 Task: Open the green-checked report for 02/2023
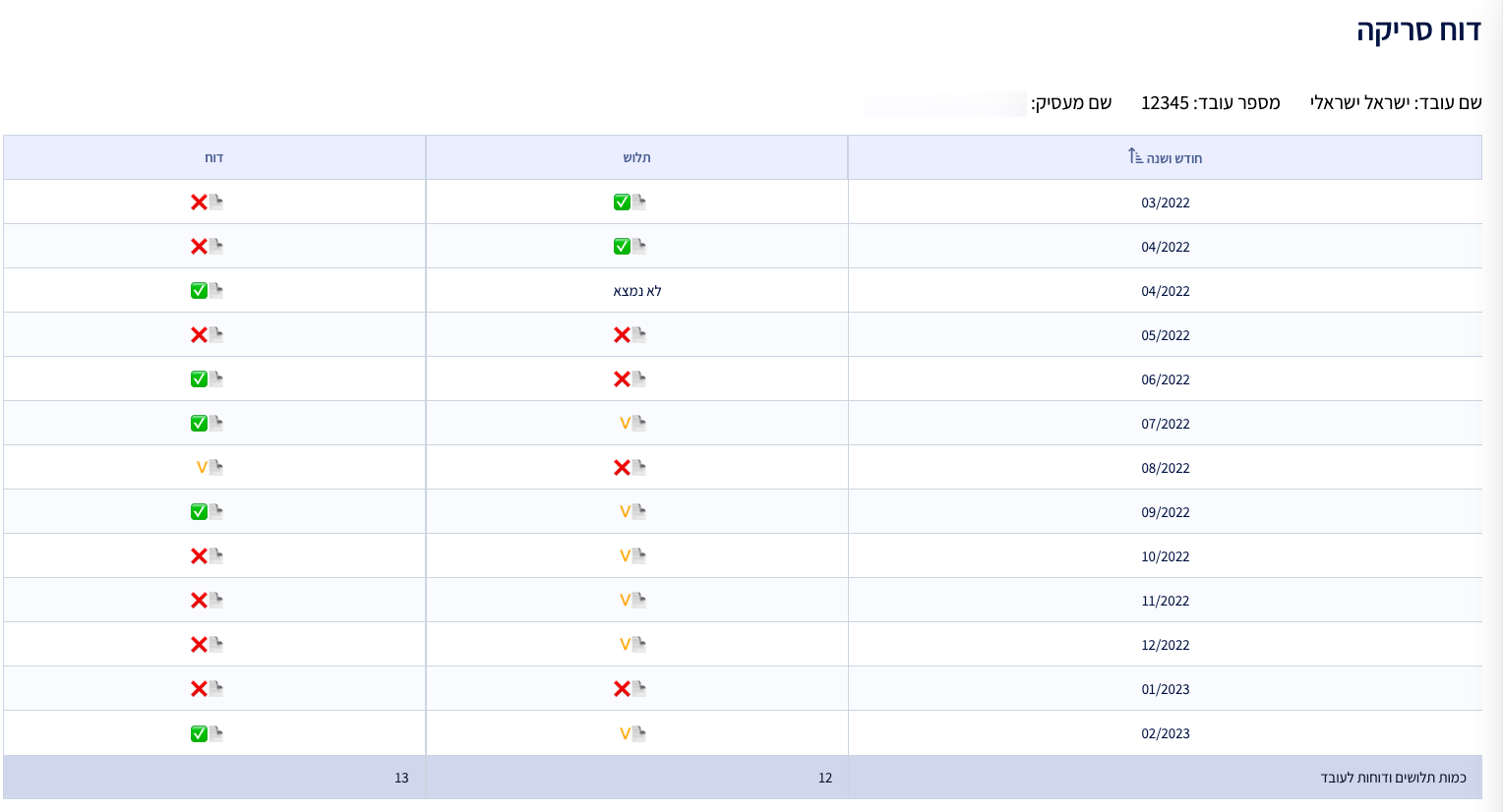pos(207,733)
